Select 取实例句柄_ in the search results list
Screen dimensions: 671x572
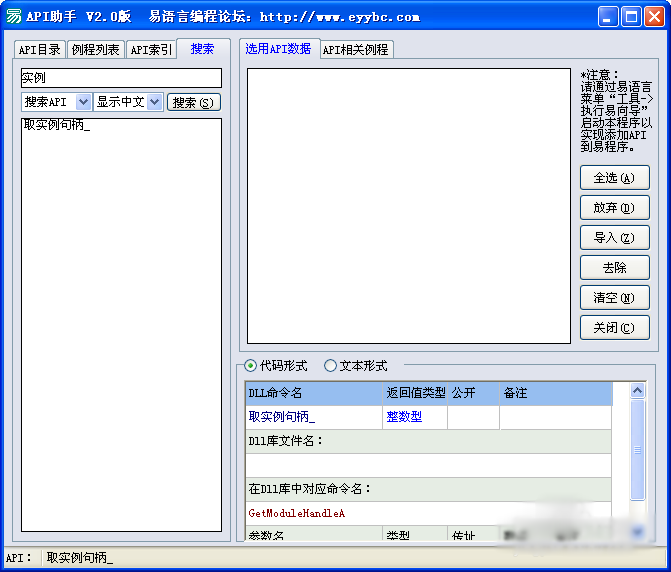pos(56,126)
